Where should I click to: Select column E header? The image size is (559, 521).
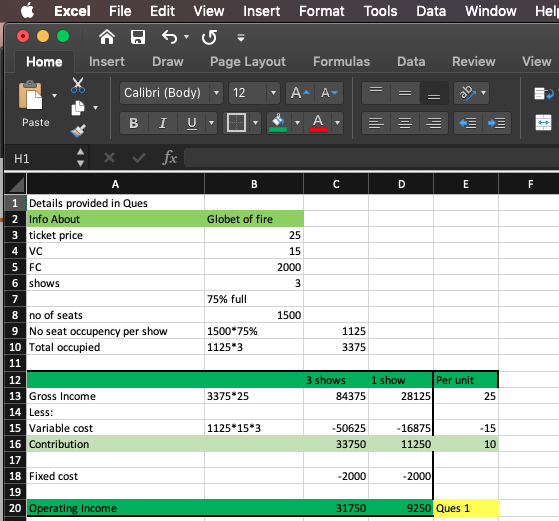click(x=466, y=184)
